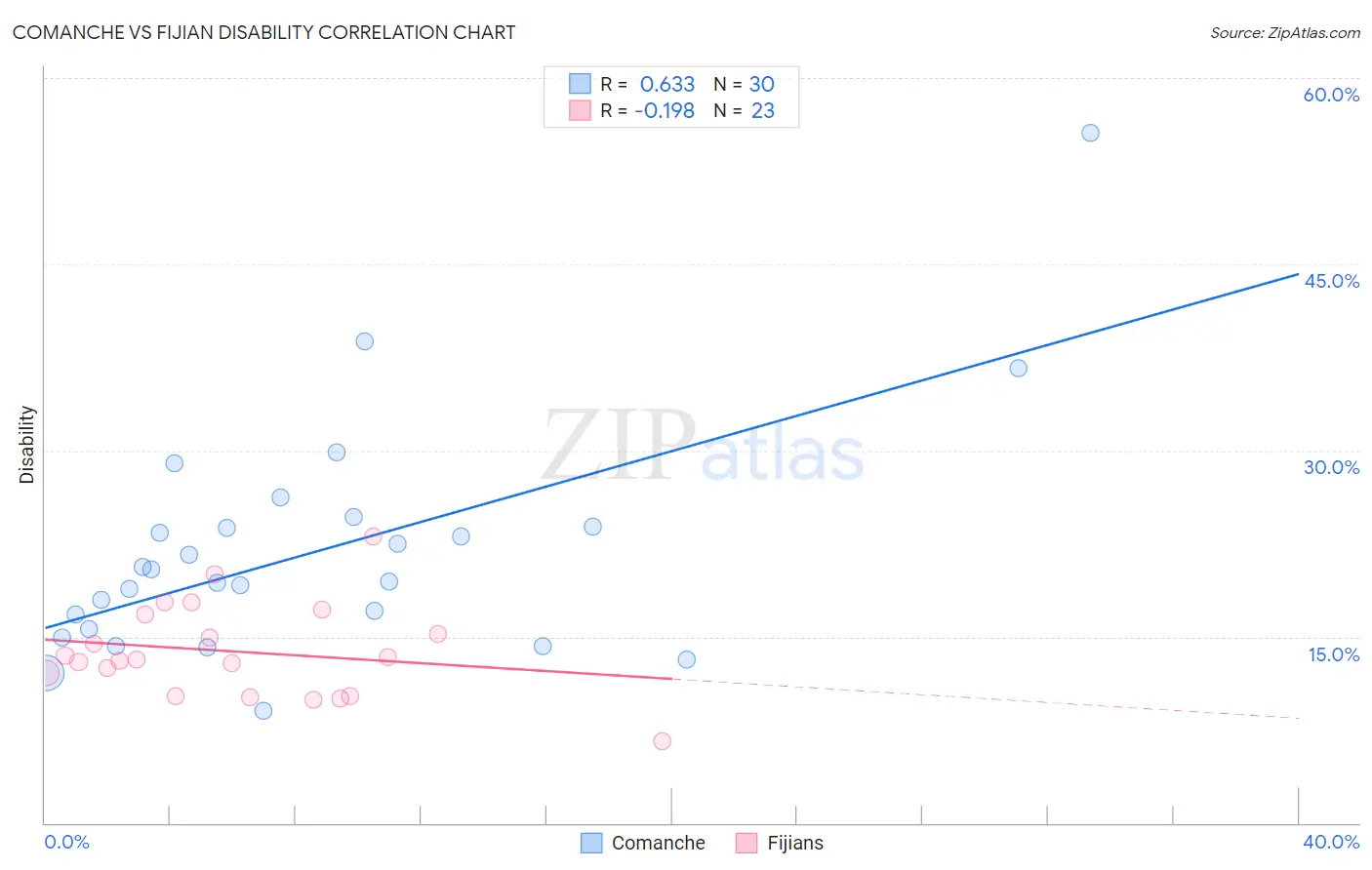Click the ZIPatlas watermark in chart center
Image resolution: width=1372 pixels, height=870 pixels.
click(704, 446)
